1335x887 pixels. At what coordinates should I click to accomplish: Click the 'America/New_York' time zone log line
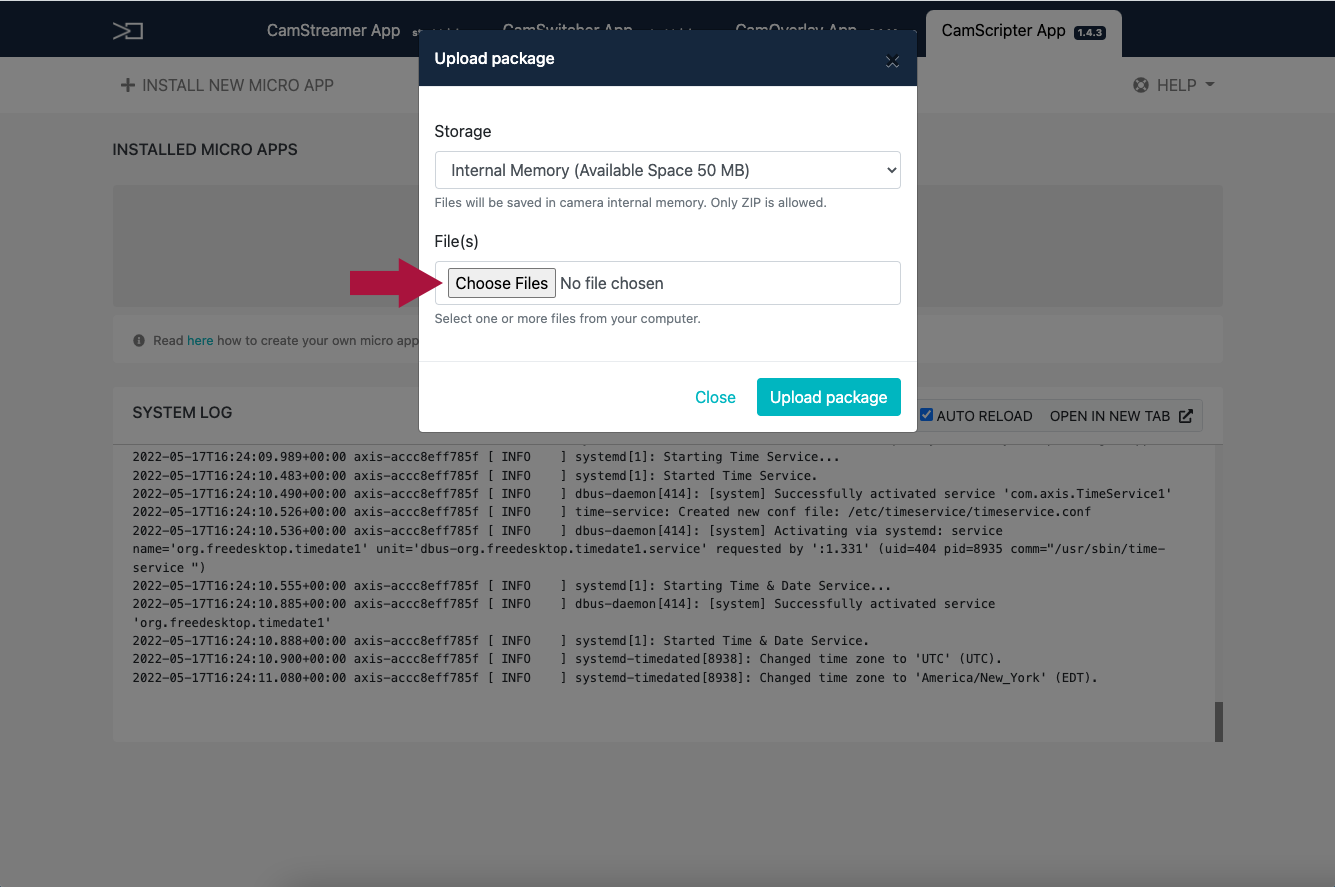click(615, 678)
